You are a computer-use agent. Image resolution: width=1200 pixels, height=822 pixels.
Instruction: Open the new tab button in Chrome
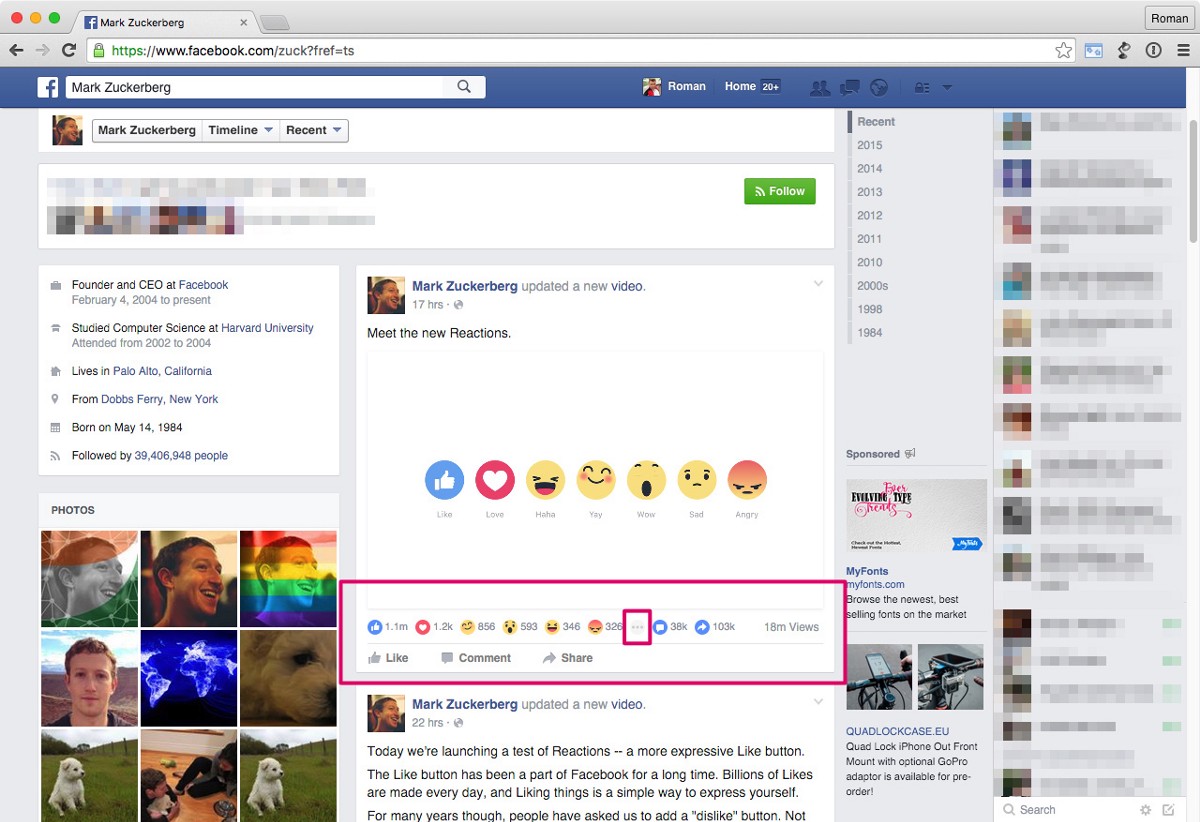click(x=274, y=22)
